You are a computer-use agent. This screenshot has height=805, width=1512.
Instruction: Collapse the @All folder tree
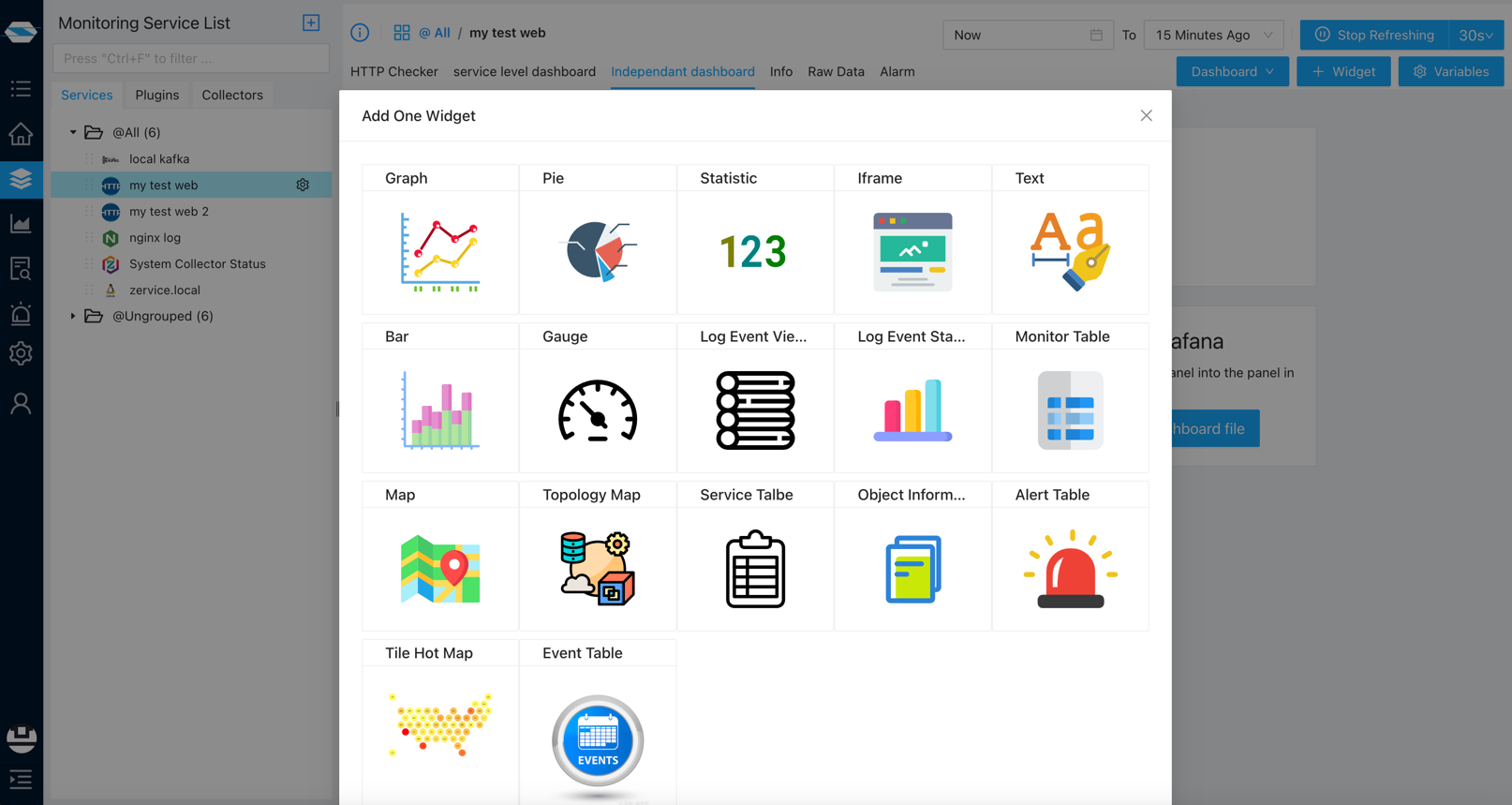(73, 132)
